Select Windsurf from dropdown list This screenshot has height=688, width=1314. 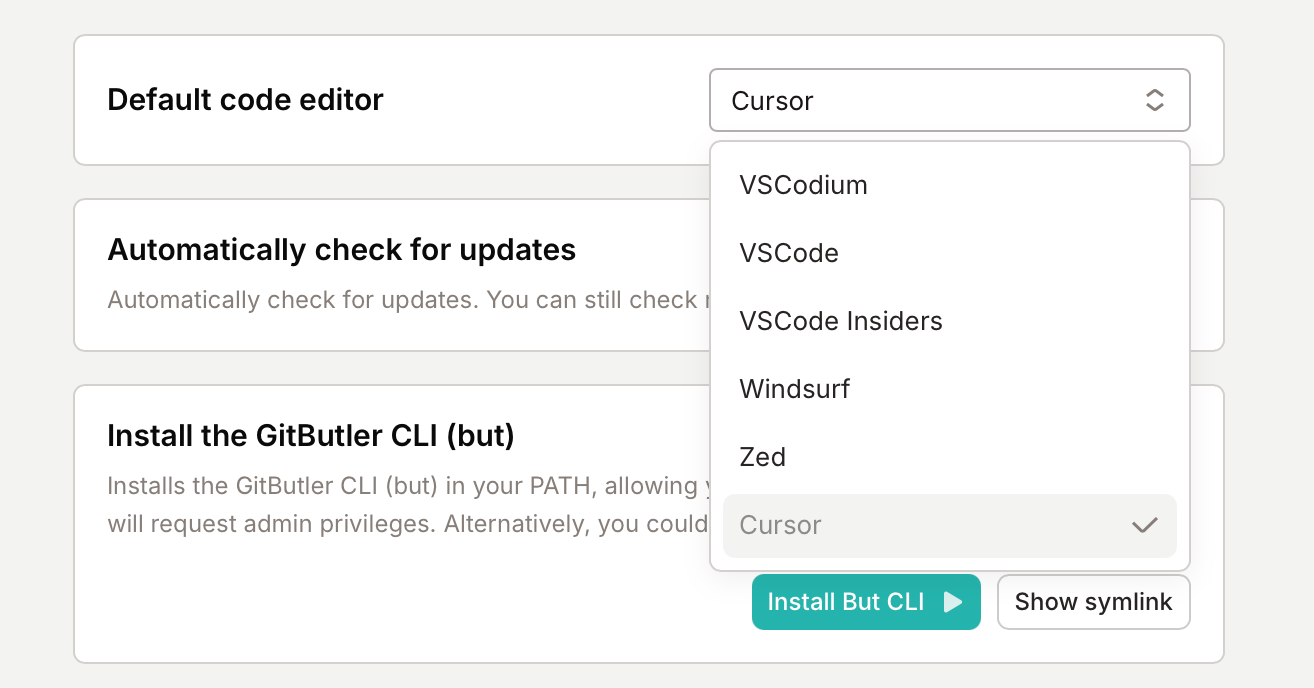(x=950, y=389)
